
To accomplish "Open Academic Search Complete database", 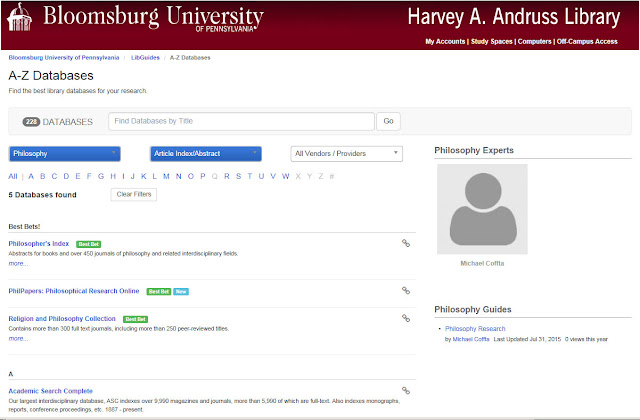I will (x=51, y=391).
